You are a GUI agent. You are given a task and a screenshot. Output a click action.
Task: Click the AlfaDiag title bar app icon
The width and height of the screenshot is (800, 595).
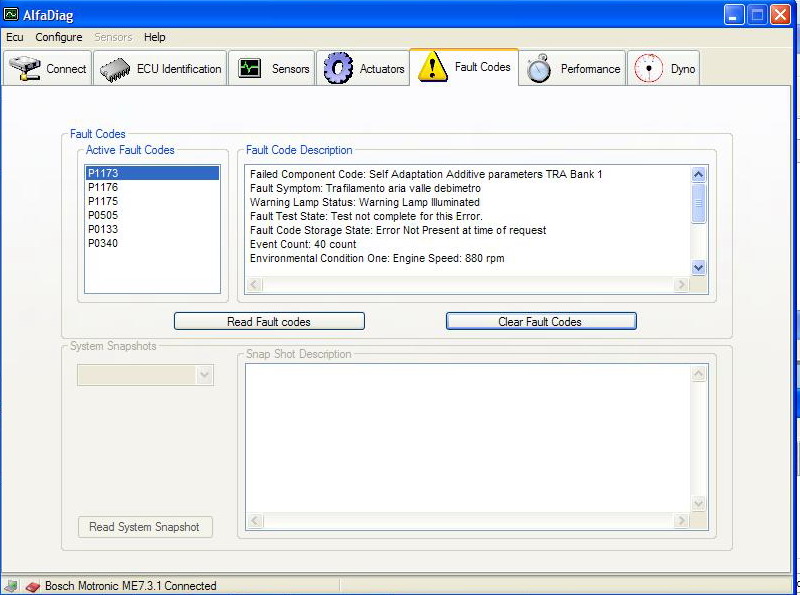coord(11,15)
